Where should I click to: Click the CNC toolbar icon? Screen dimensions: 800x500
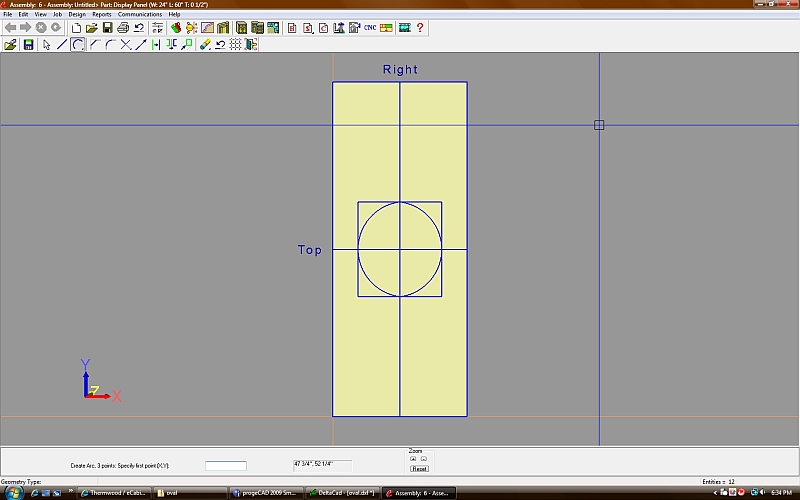pyautogui.click(x=370, y=28)
